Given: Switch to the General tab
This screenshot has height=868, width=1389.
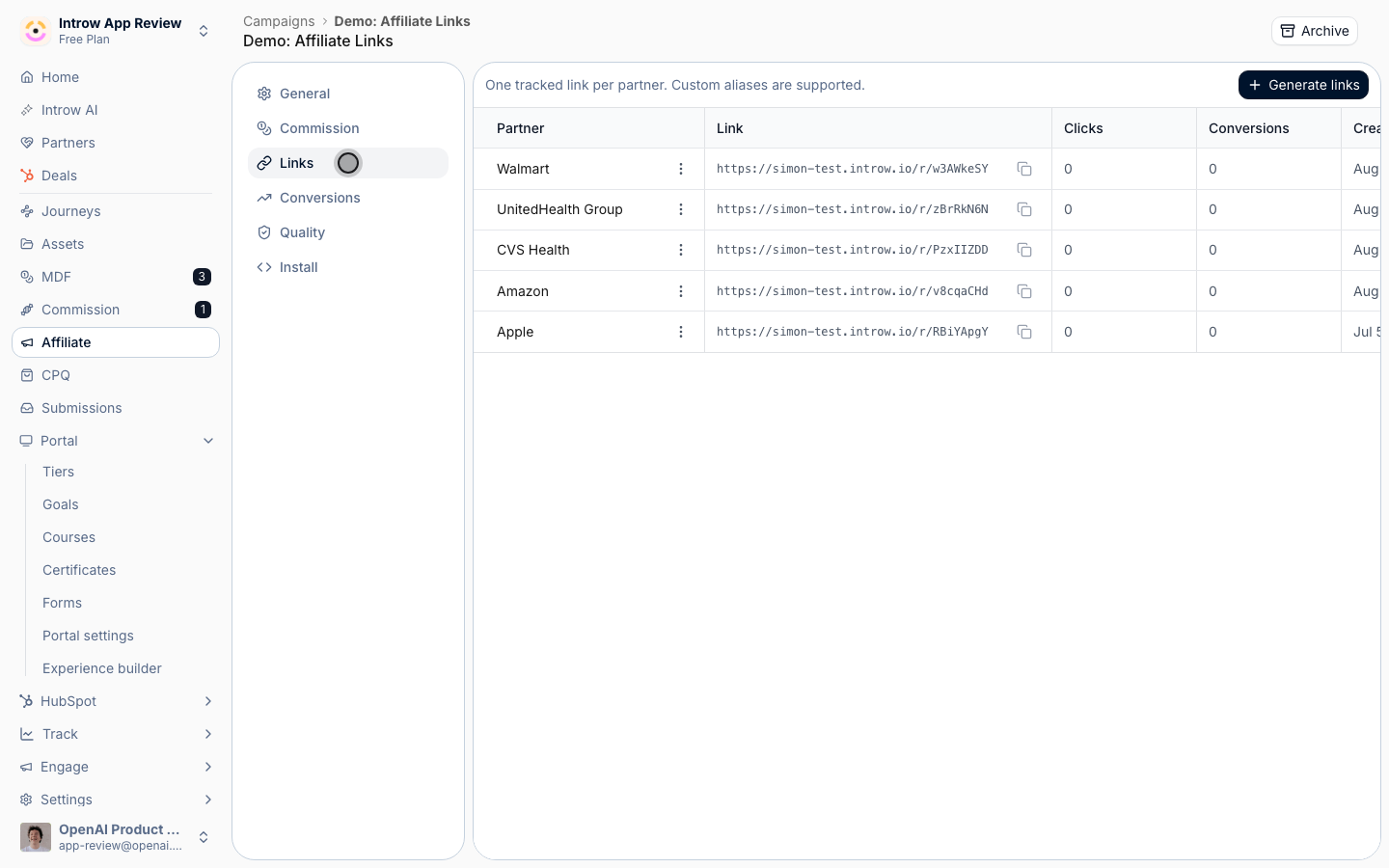Looking at the screenshot, I should click(348, 94).
